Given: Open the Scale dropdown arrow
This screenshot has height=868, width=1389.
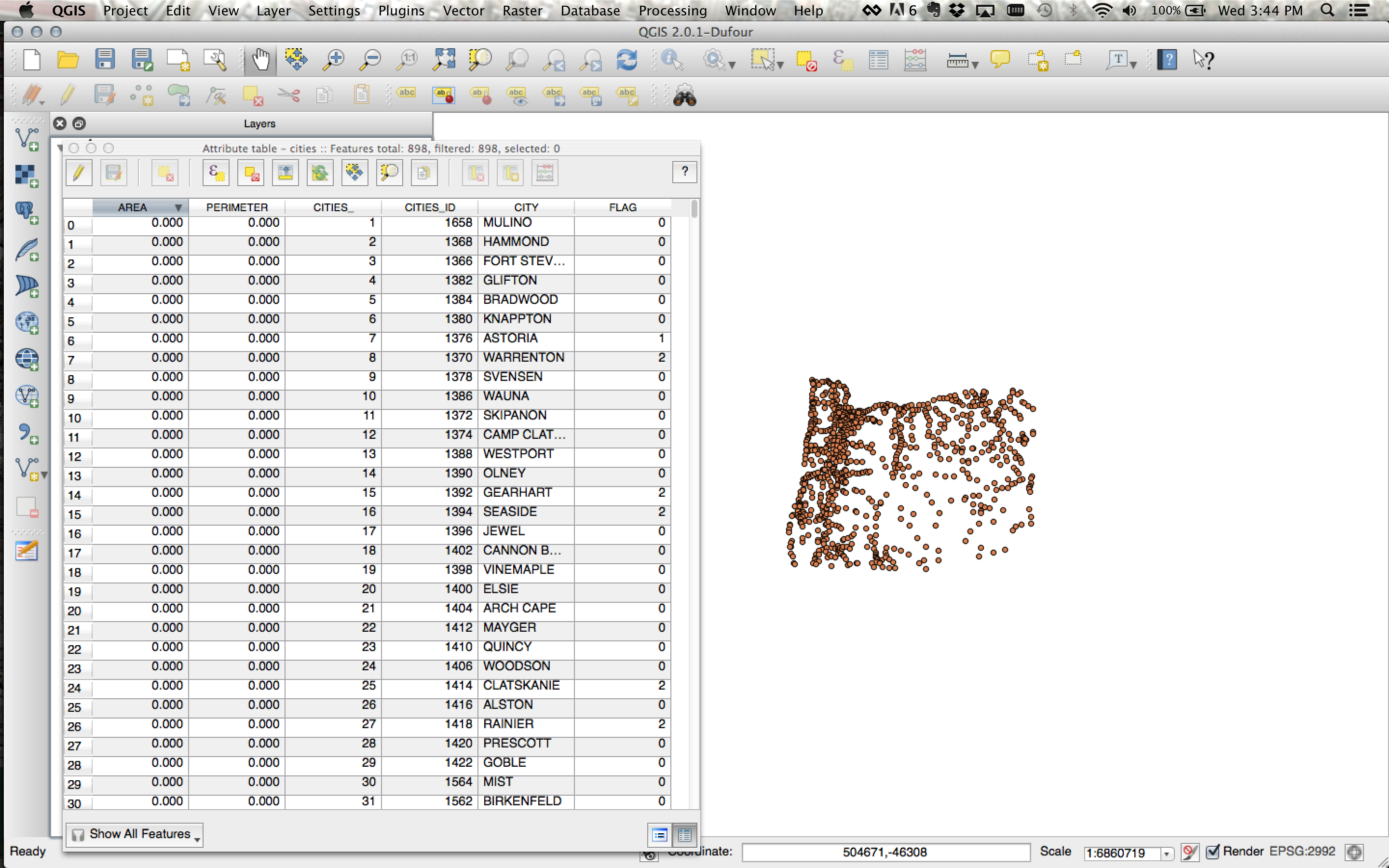Looking at the screenshot, I should [1166, 854].
